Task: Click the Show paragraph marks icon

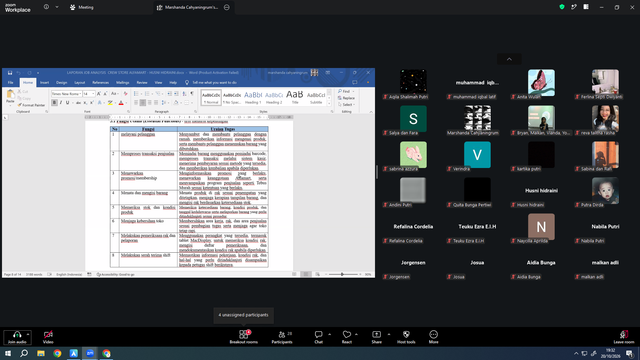Action: tap(192, 94)
